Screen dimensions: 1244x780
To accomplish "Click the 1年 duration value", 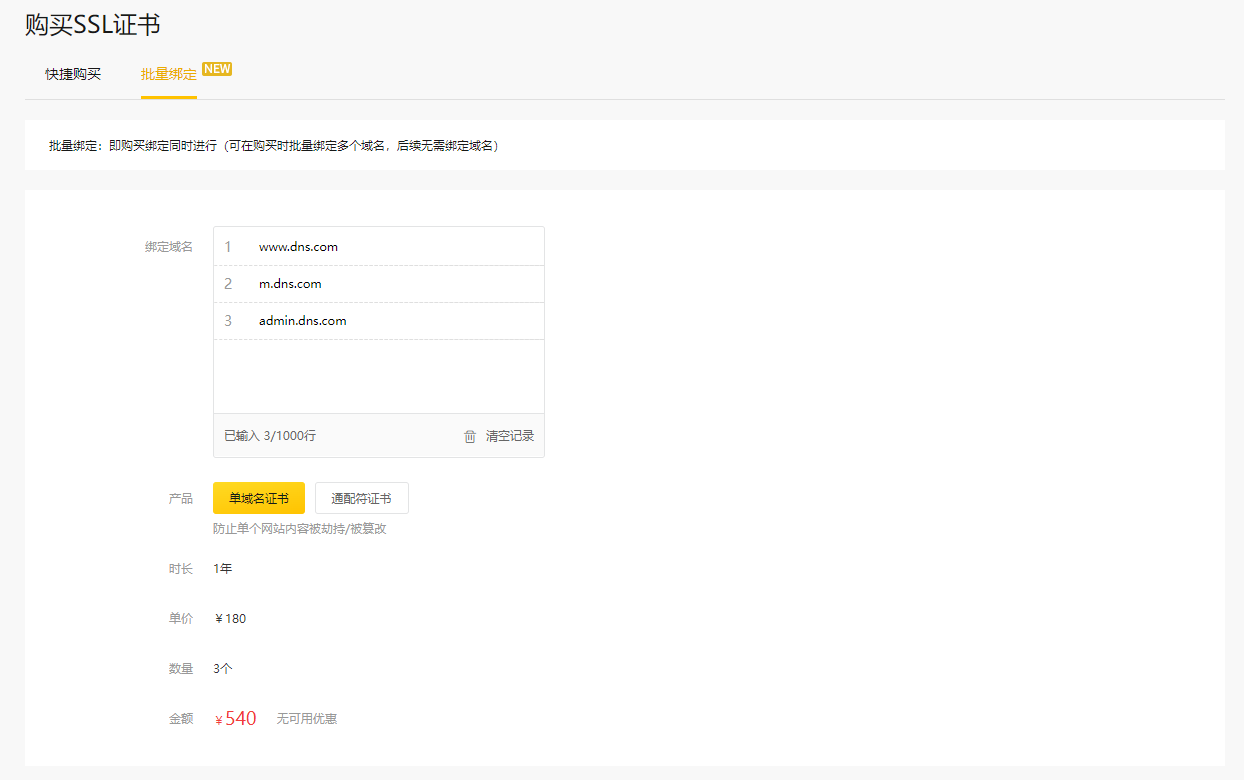I will click(222, 569).
